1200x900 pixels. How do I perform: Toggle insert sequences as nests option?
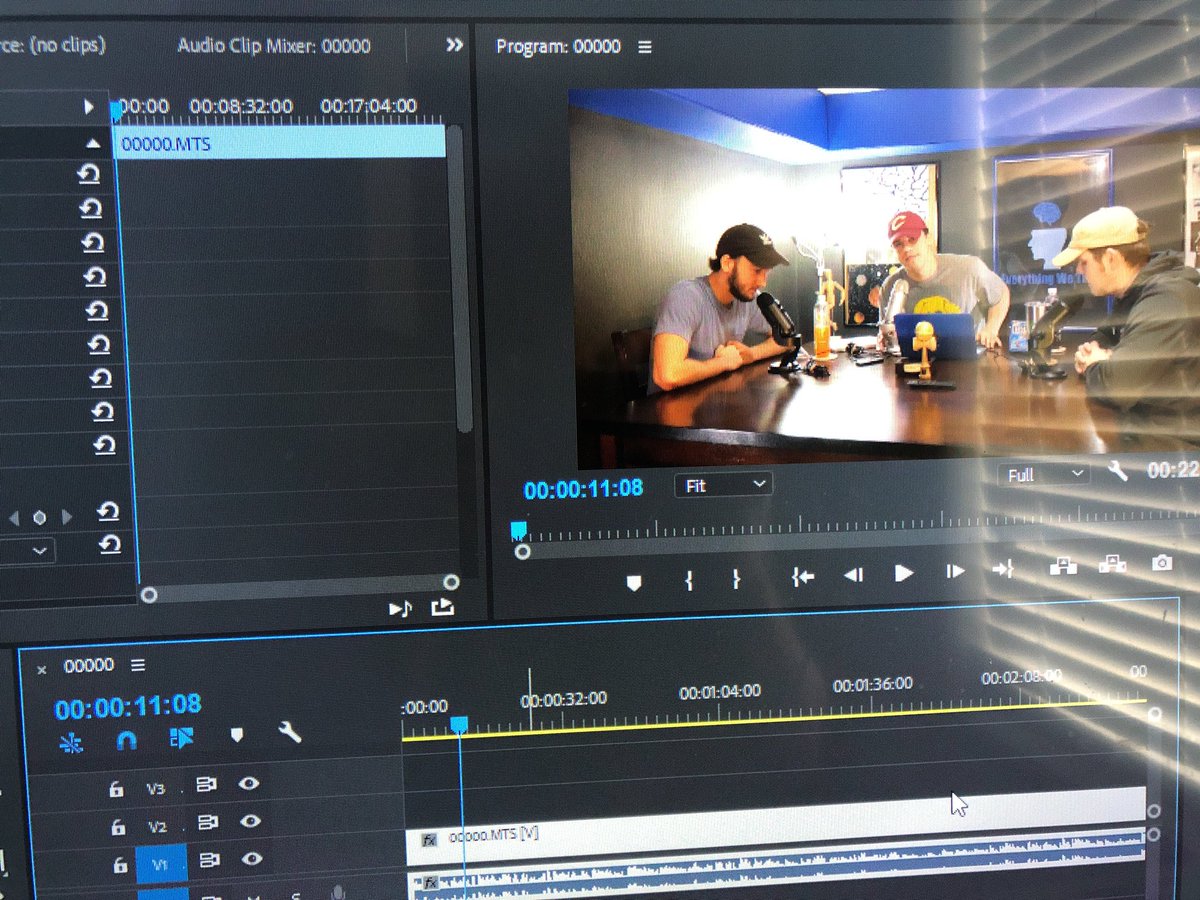71,744
